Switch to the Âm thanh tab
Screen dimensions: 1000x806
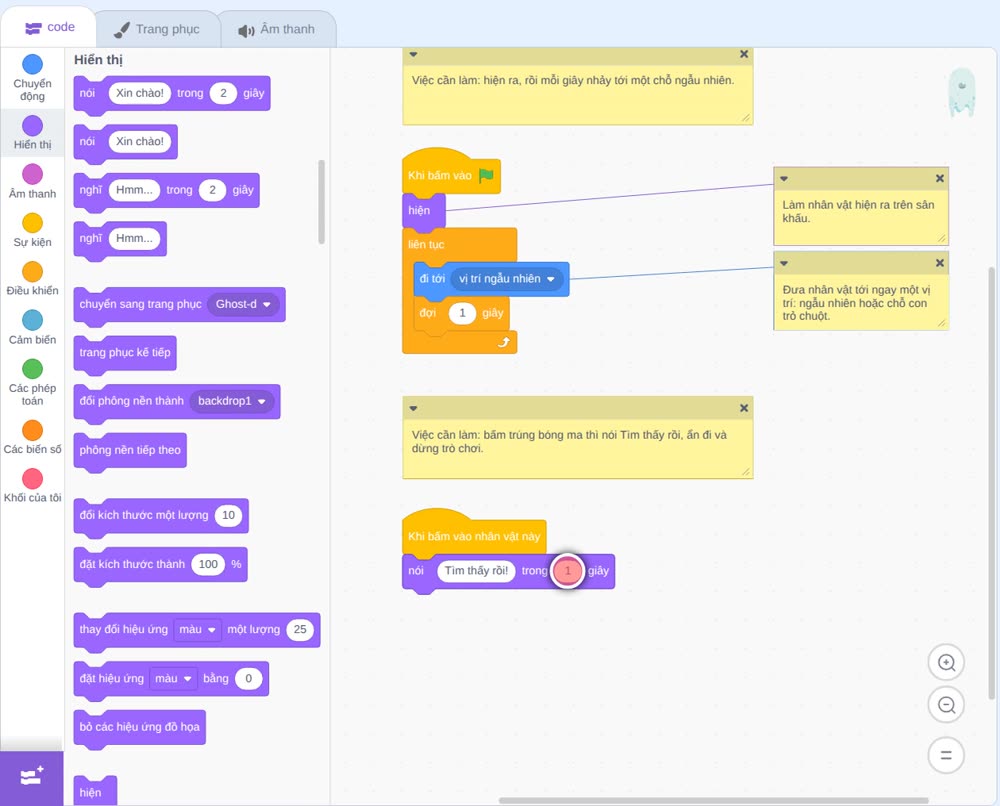[277, 29]
